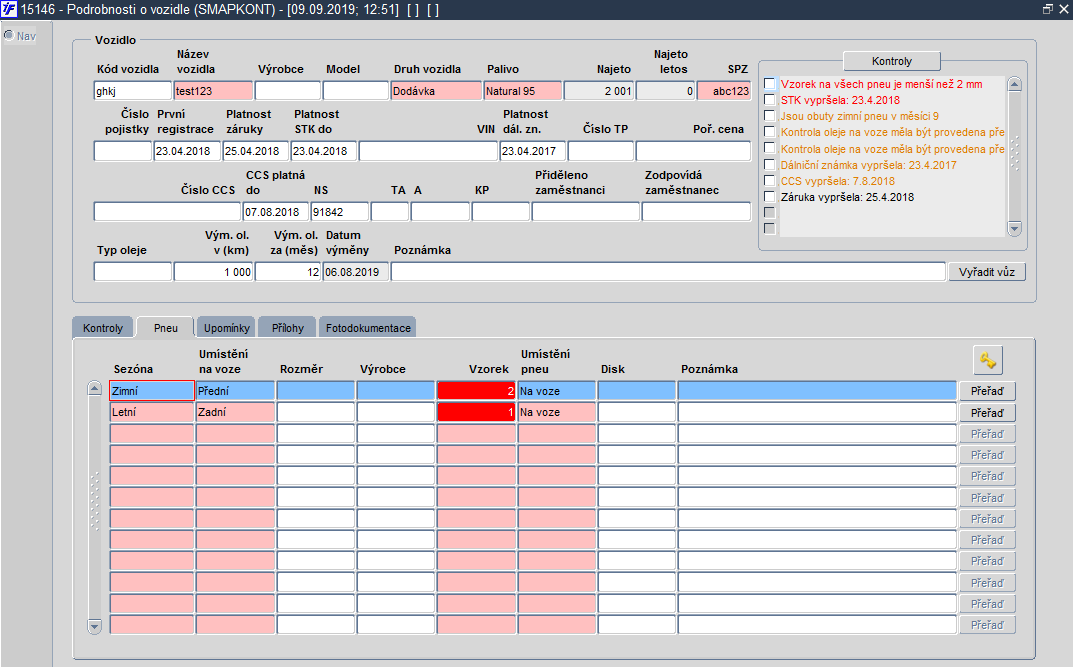This screenshot has width=1073, height=667.
Task: Click the Najeto field showing 2 001
Action: [x=599, y=91]
